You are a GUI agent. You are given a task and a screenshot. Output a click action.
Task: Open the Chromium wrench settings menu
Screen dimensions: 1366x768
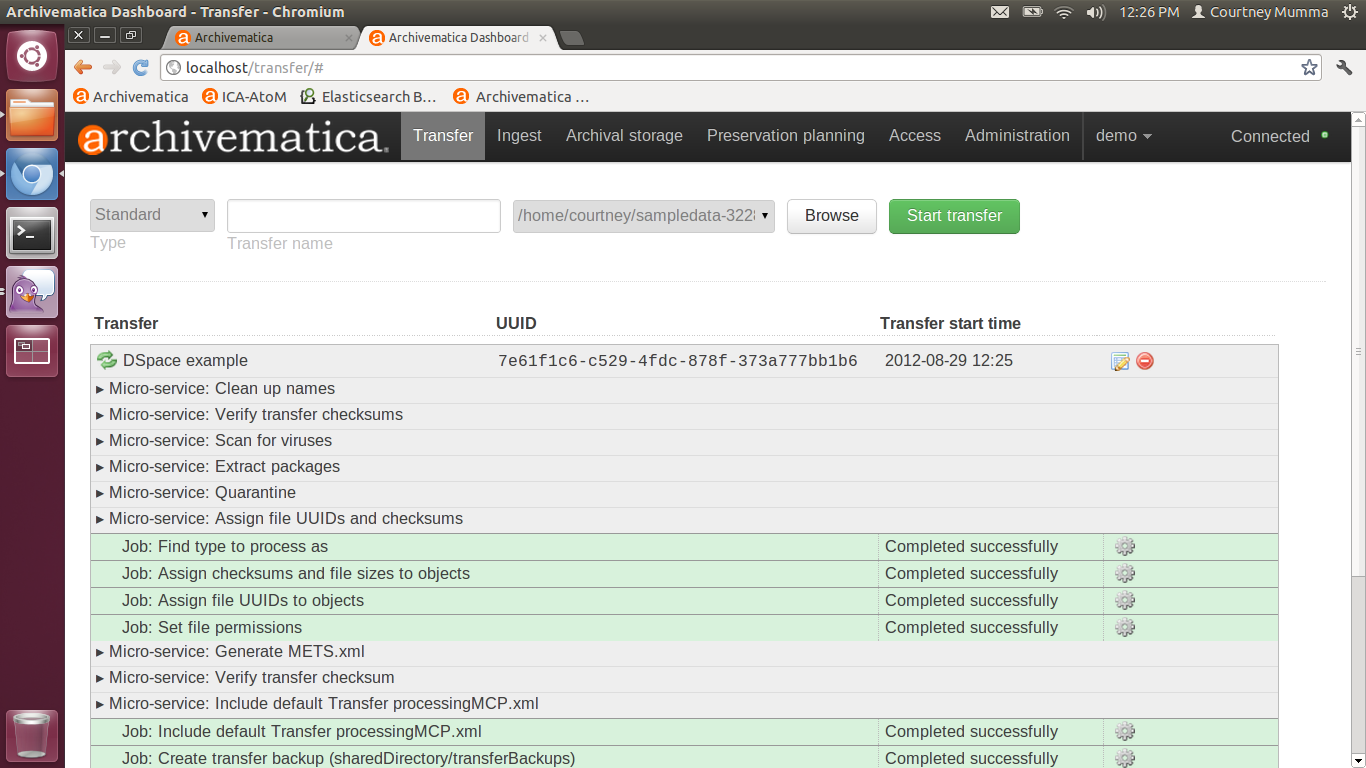click(x=1344, y=67)
